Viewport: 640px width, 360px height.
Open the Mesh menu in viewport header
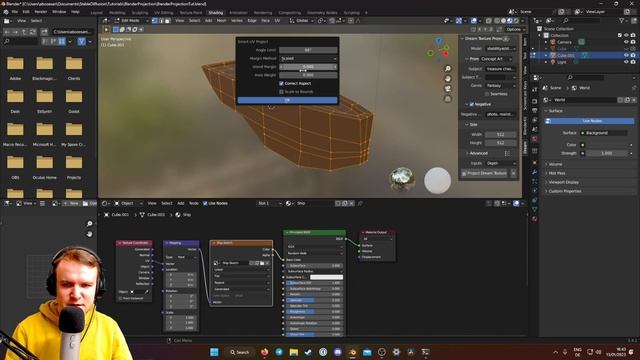221,20
